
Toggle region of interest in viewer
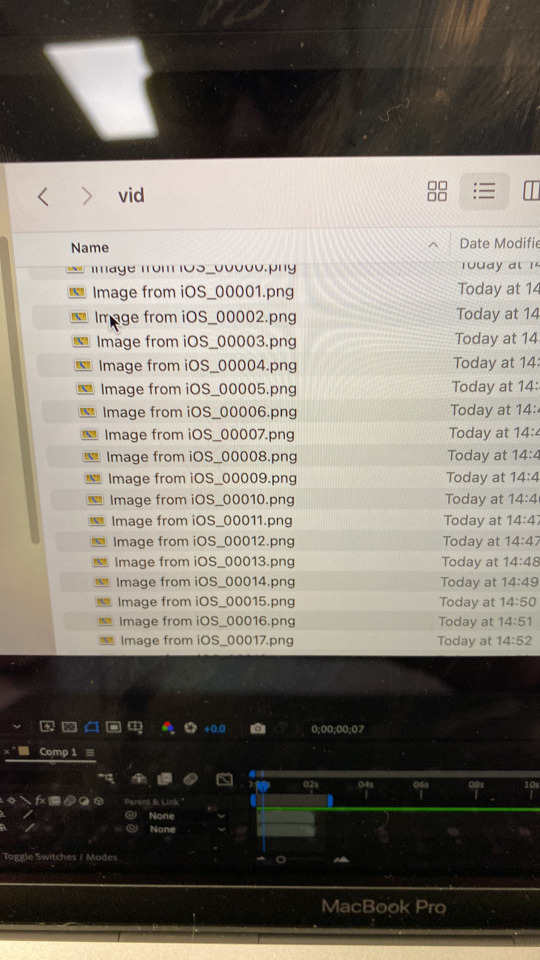coord(113,727)
